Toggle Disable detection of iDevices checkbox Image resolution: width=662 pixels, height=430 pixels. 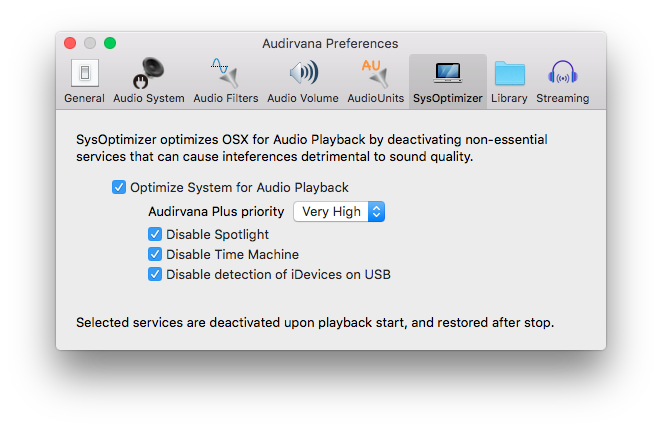pyautogui.click(x=155, y=274)
